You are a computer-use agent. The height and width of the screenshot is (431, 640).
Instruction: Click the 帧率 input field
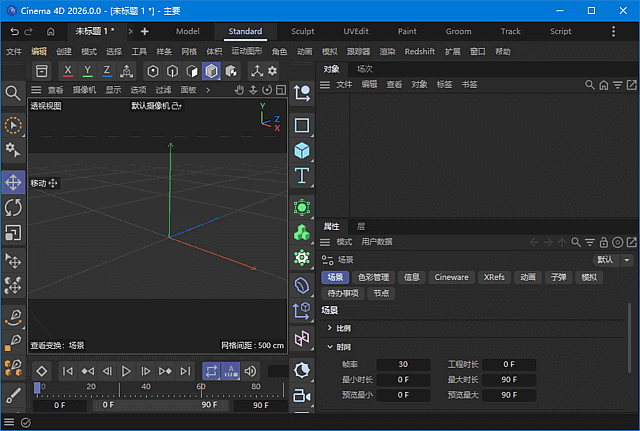click(x=402, y=364)
